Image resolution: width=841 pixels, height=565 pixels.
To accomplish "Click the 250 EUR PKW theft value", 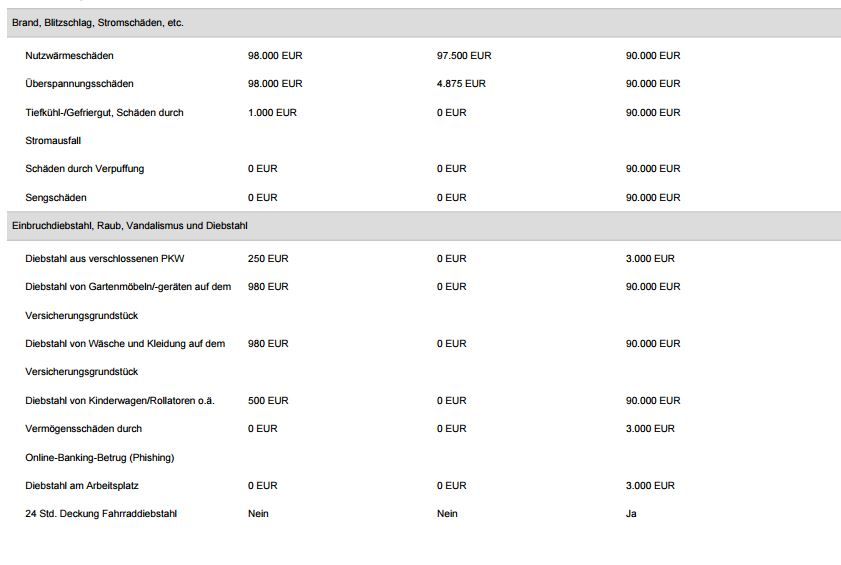I will coord(268,259).
